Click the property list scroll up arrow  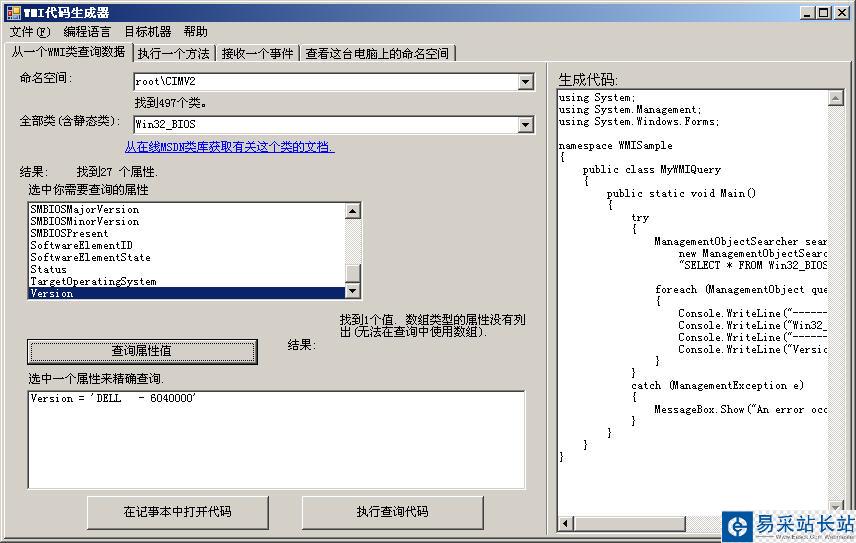coord(353,211)
